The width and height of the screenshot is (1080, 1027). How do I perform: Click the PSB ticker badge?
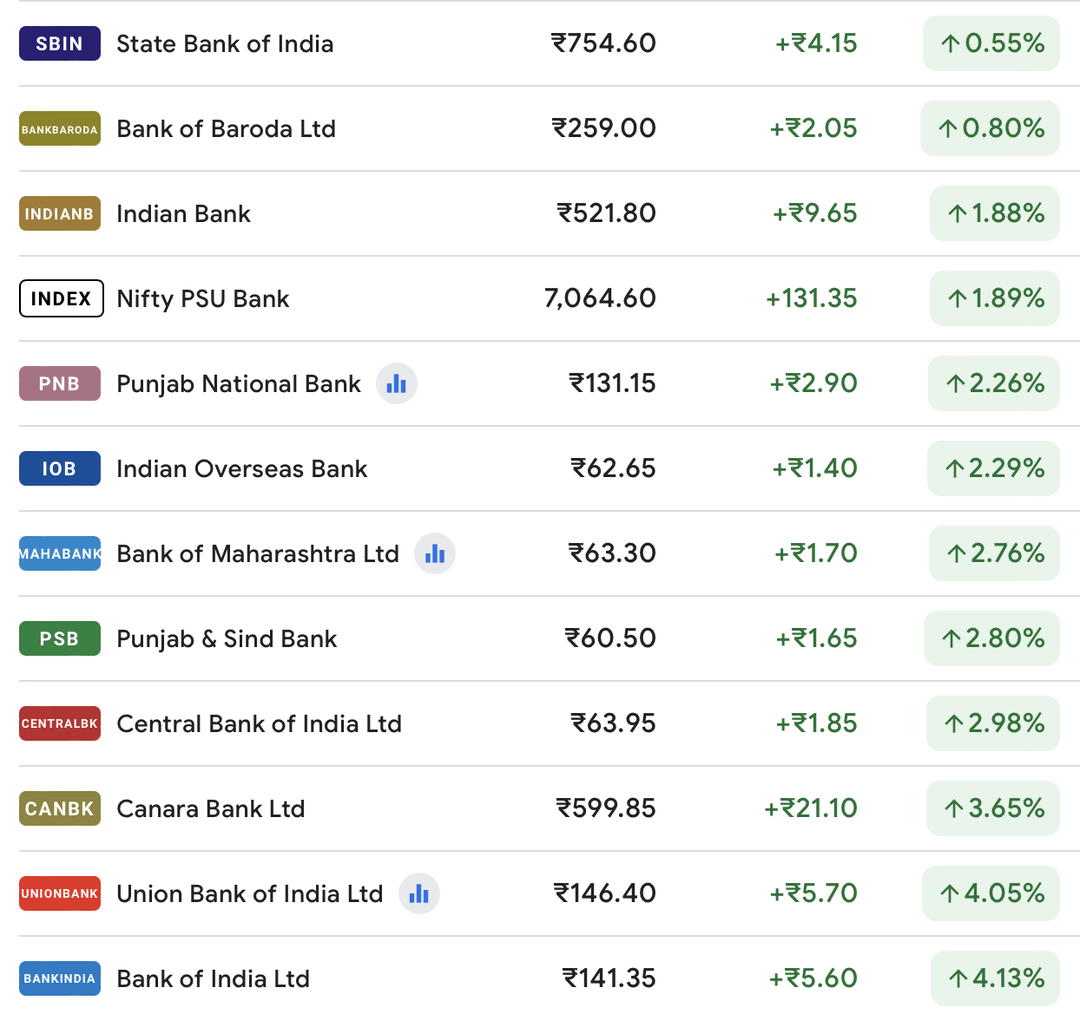click(60, 639)
